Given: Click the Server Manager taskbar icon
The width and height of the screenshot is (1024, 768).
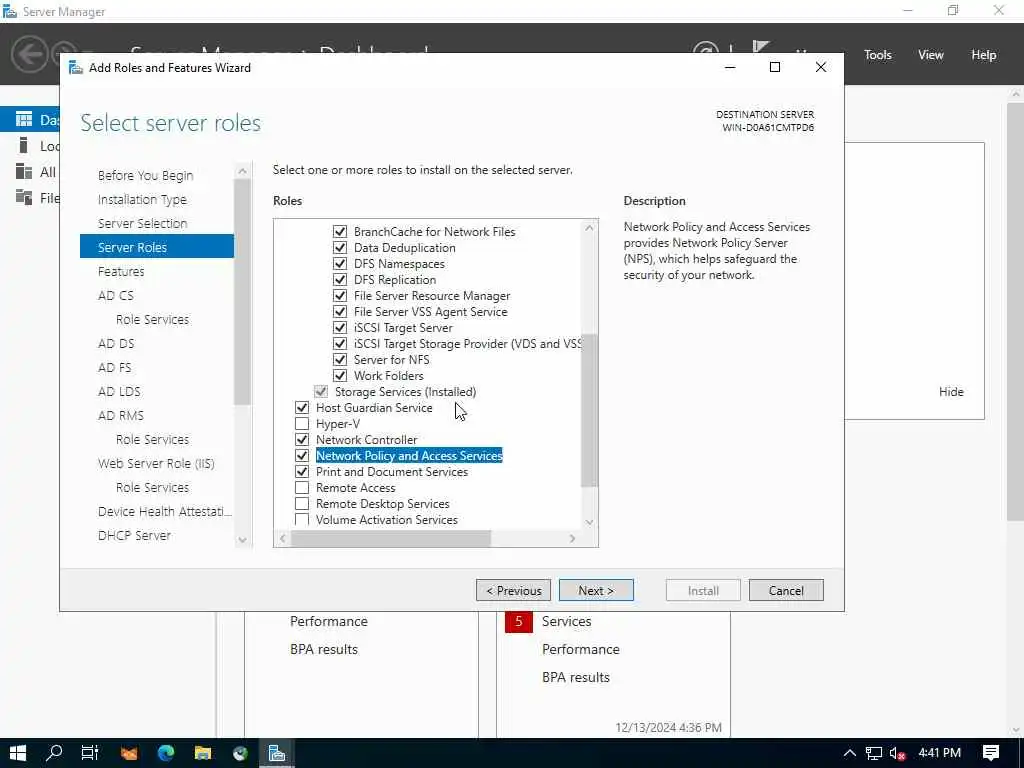Looking at the screenshot, I should tap(277, 753).
